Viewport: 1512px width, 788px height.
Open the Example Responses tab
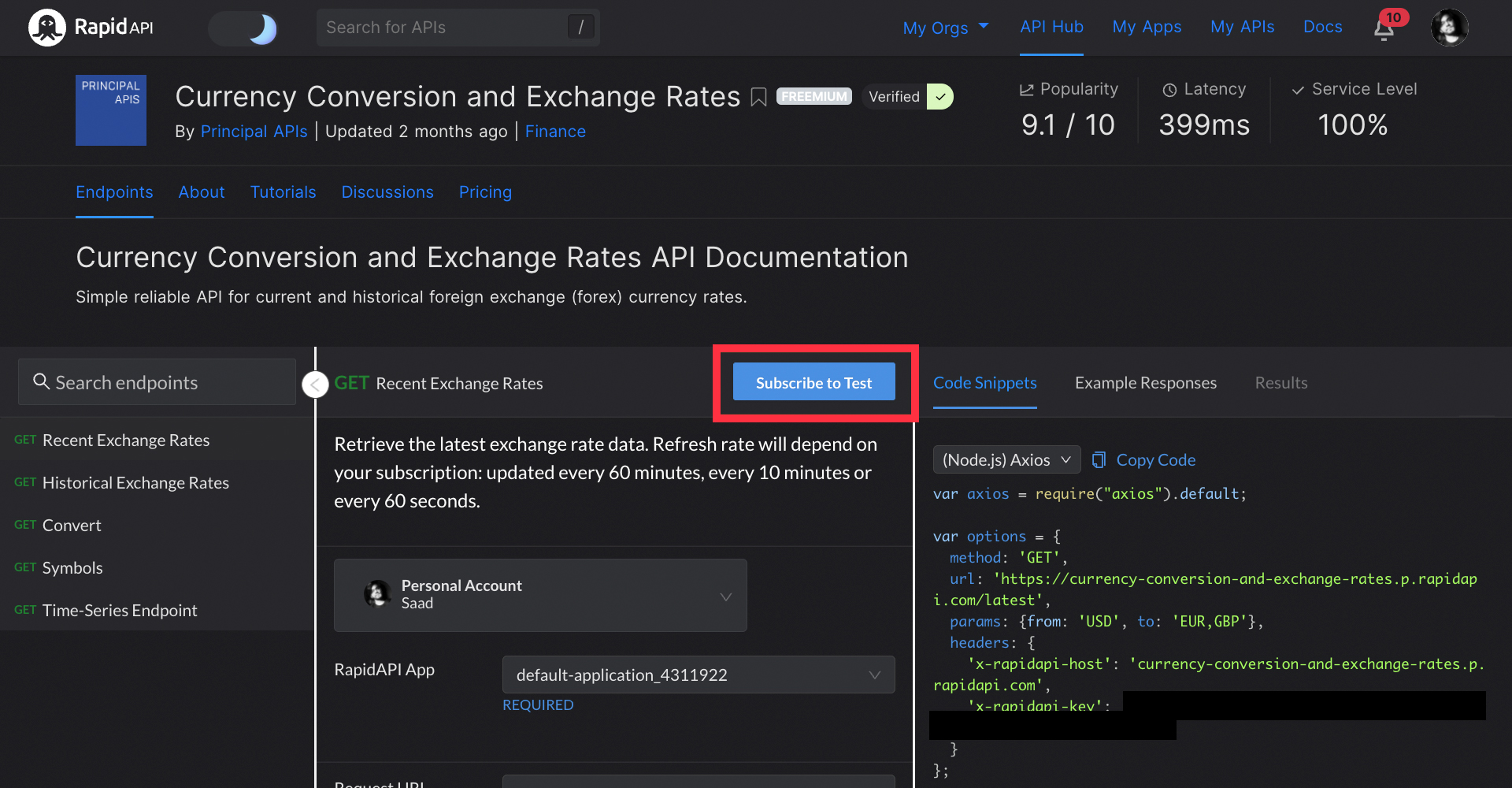(1146, 383)
